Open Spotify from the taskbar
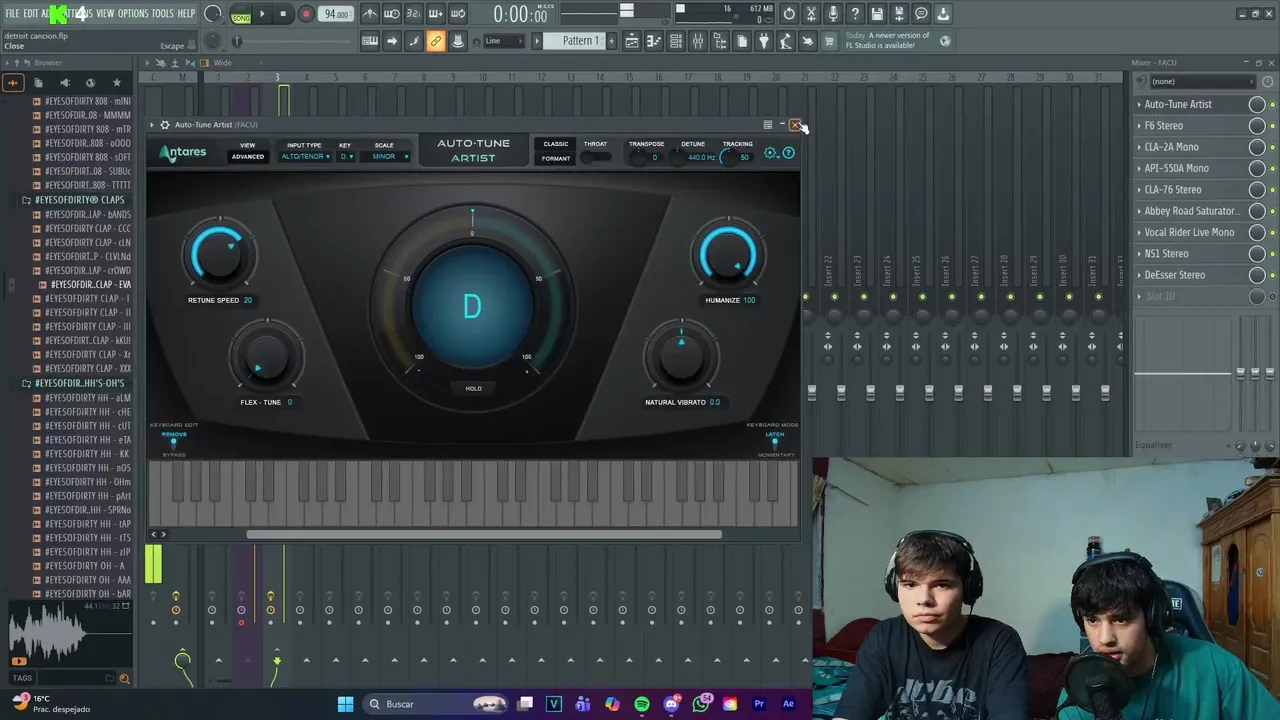 click(641, 704)
